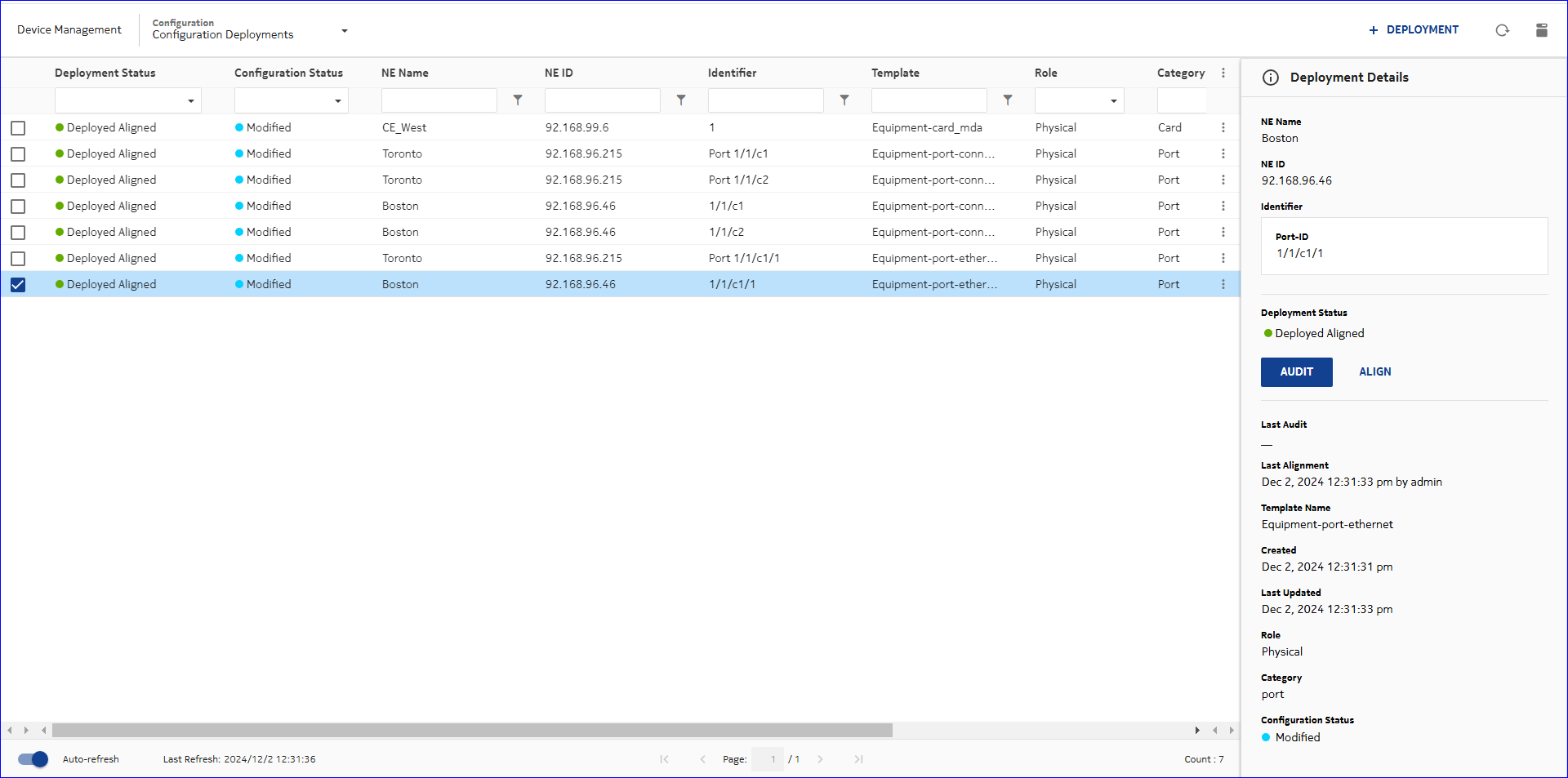Open the Configuration Deployments view selector
The height and width of the screenshot is (778, 1568).
pos(344,31)
